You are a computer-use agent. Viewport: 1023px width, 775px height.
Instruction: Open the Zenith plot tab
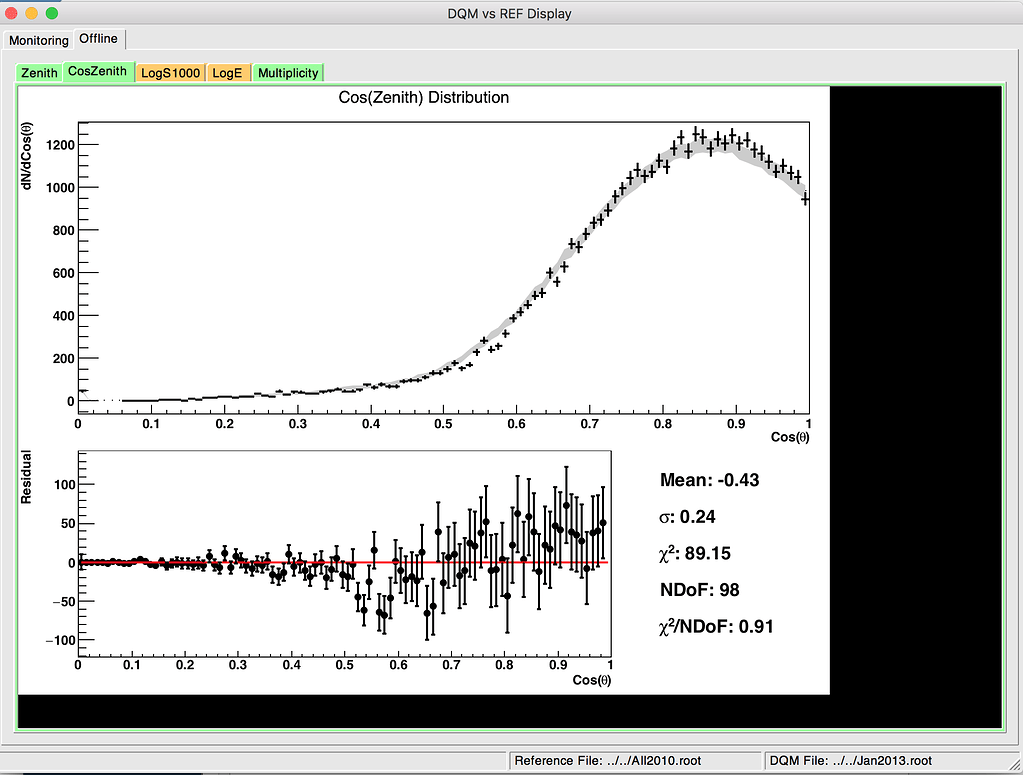coord(39,72)
